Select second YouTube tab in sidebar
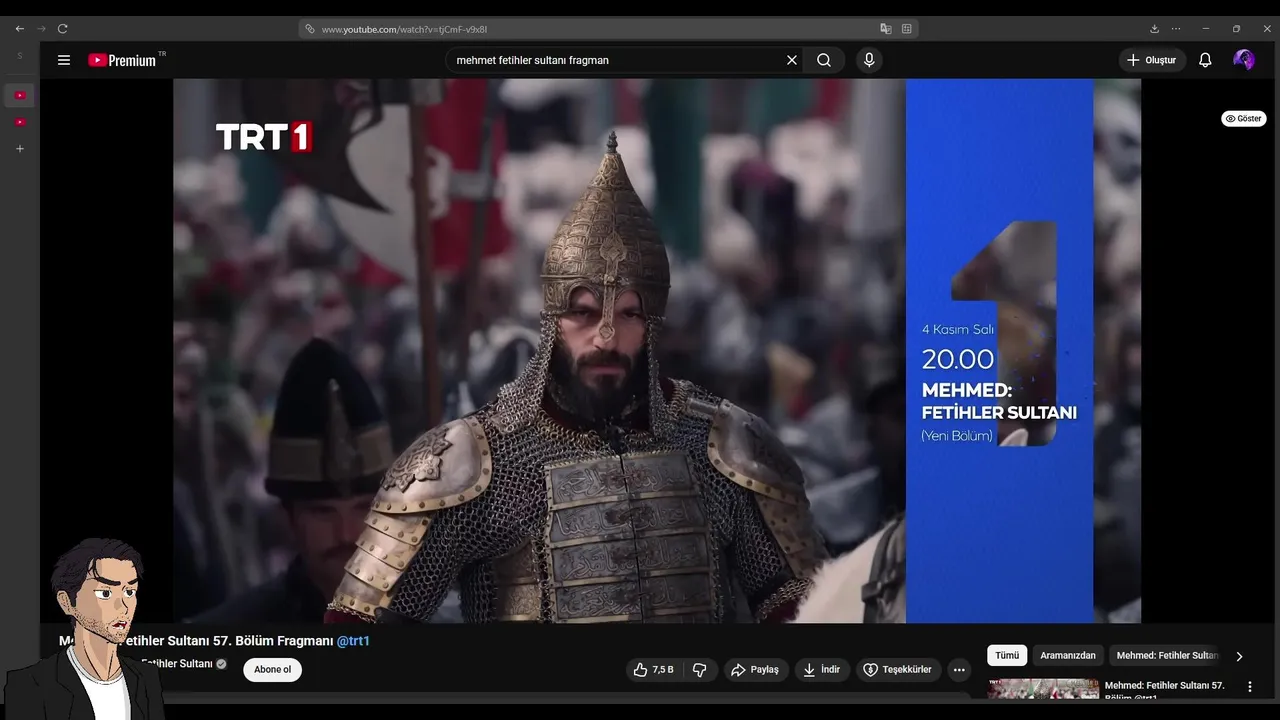1280x720 pixels. (20, 122)
